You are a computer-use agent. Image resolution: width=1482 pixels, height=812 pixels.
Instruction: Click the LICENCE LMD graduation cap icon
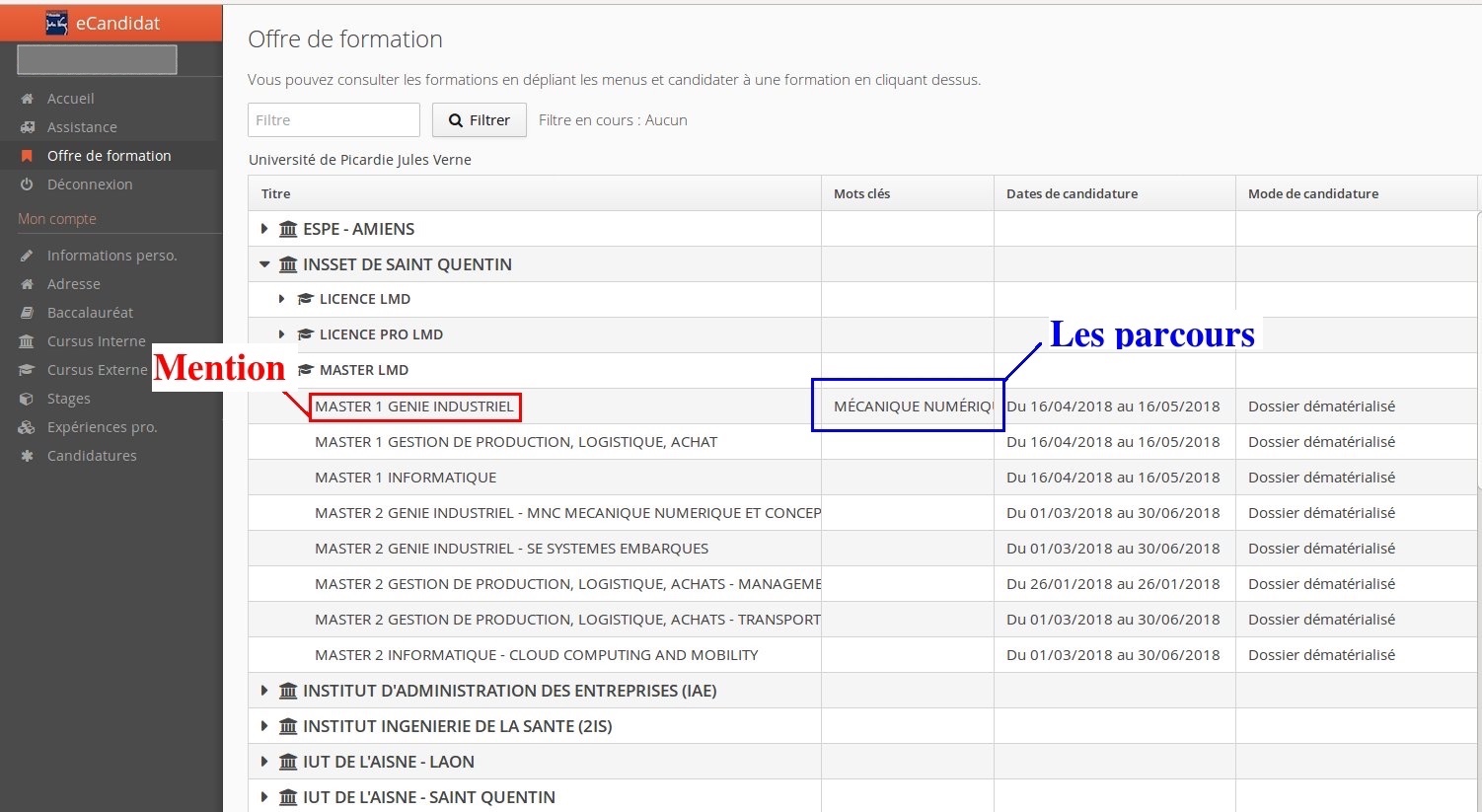(306, 299)
